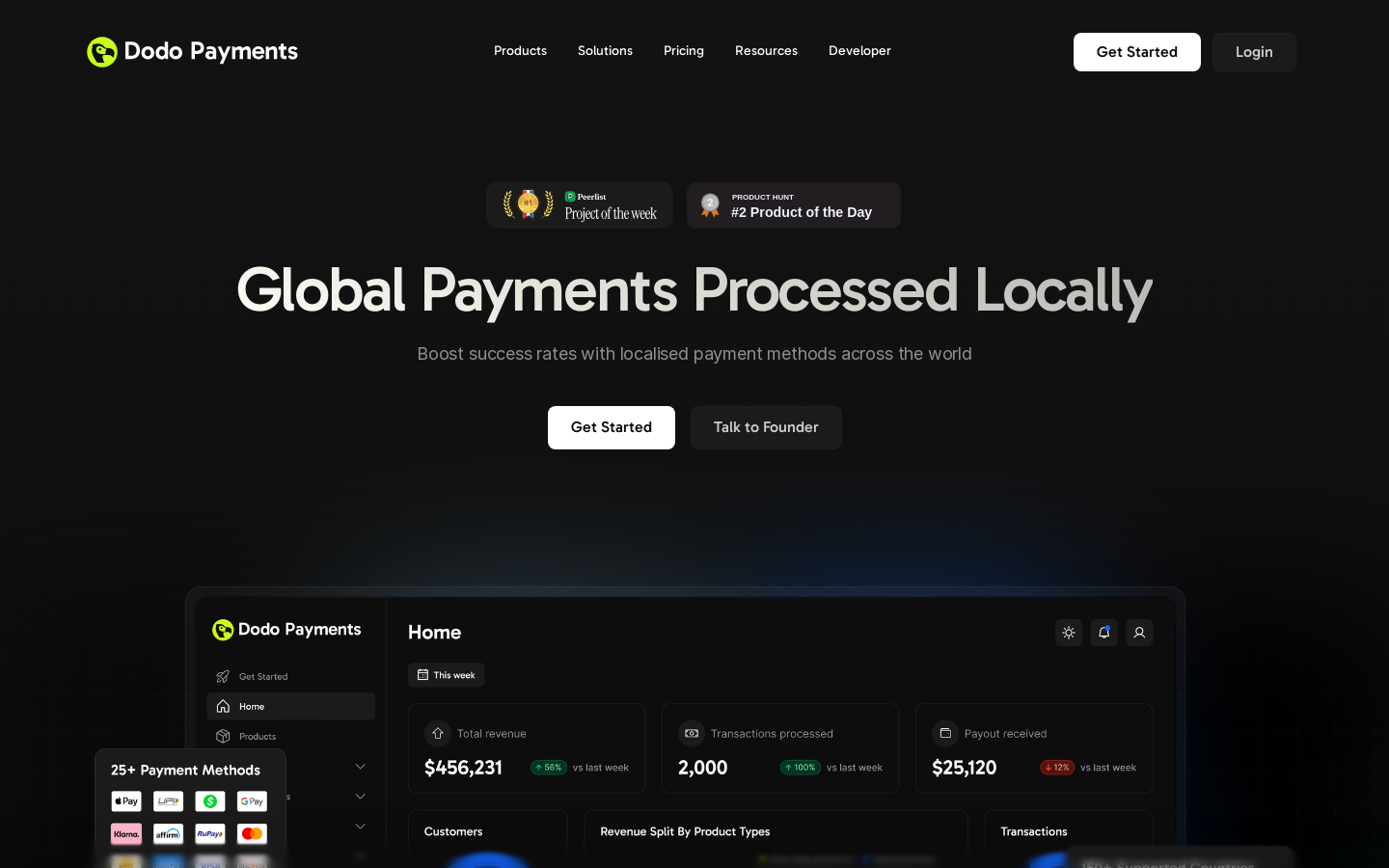Click the wallet icon beside Payout received
Viewport: 1389px width, 868px height.
[945, 733]
